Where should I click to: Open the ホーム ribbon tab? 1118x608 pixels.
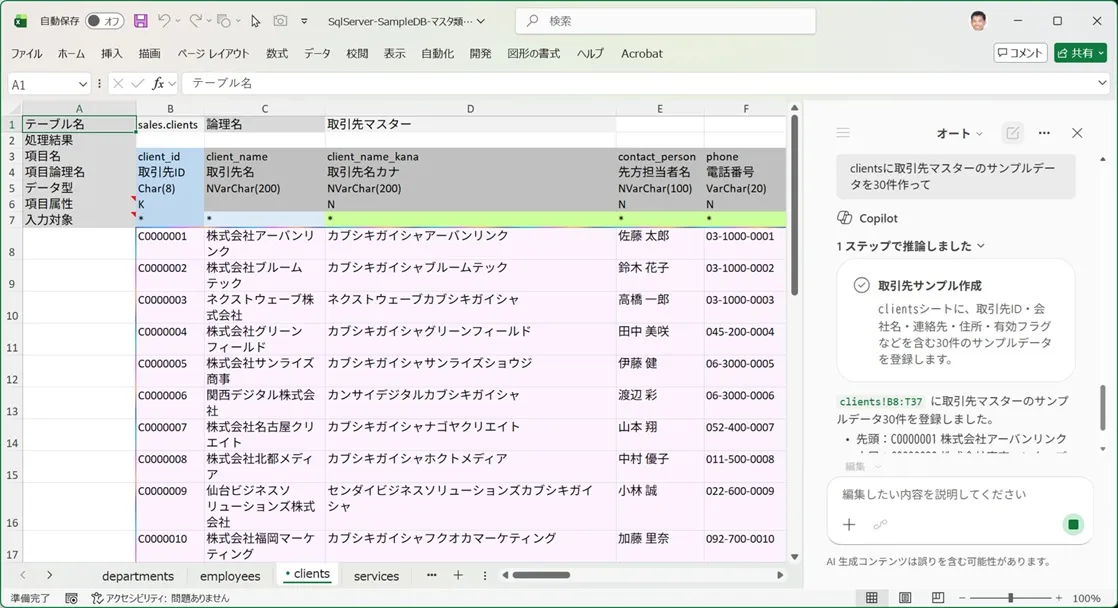coord(71,53)
